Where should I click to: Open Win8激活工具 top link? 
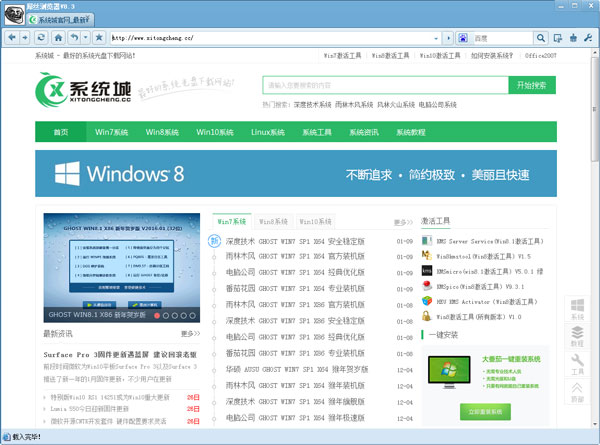coord(390,55)
